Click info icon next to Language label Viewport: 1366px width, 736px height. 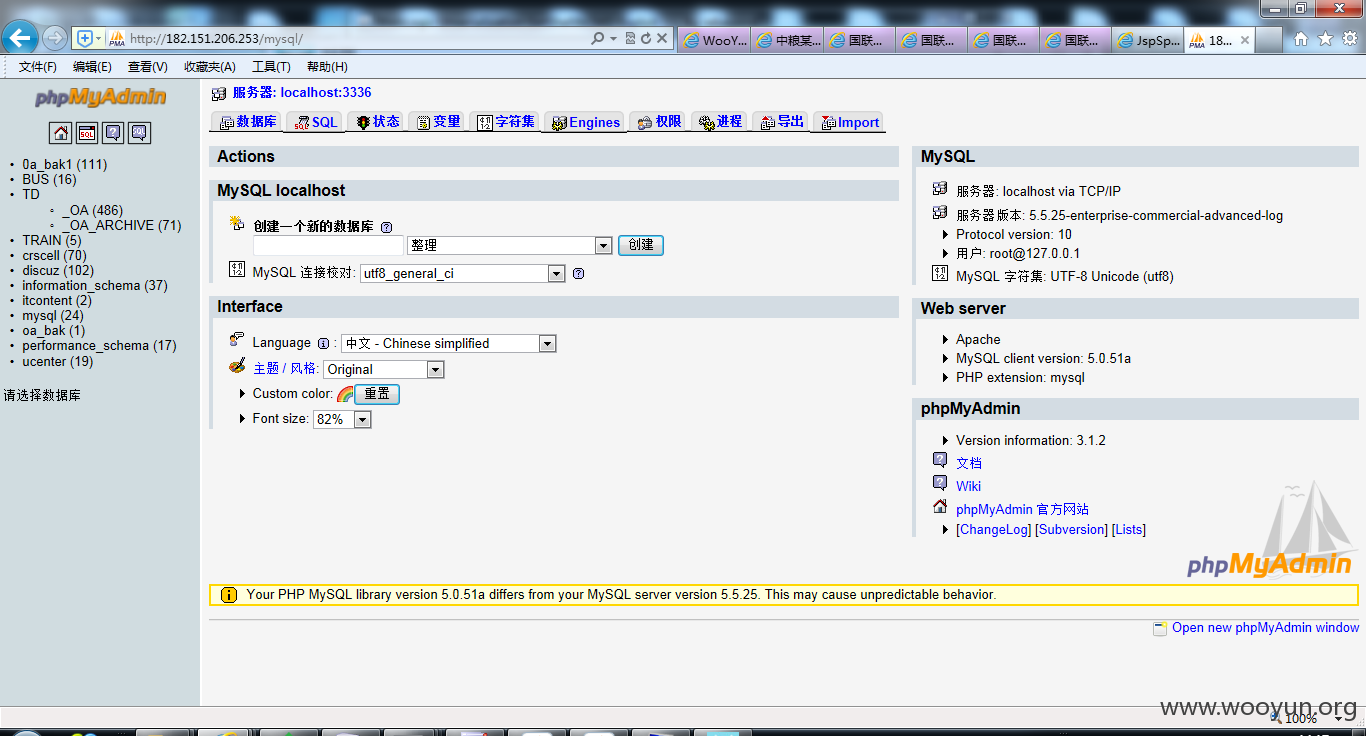(323, 343)
